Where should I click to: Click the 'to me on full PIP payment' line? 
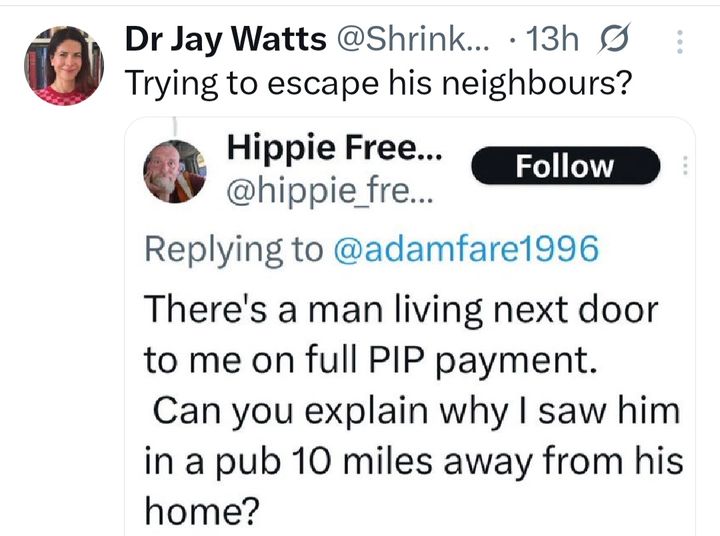(x=371, y=361)
